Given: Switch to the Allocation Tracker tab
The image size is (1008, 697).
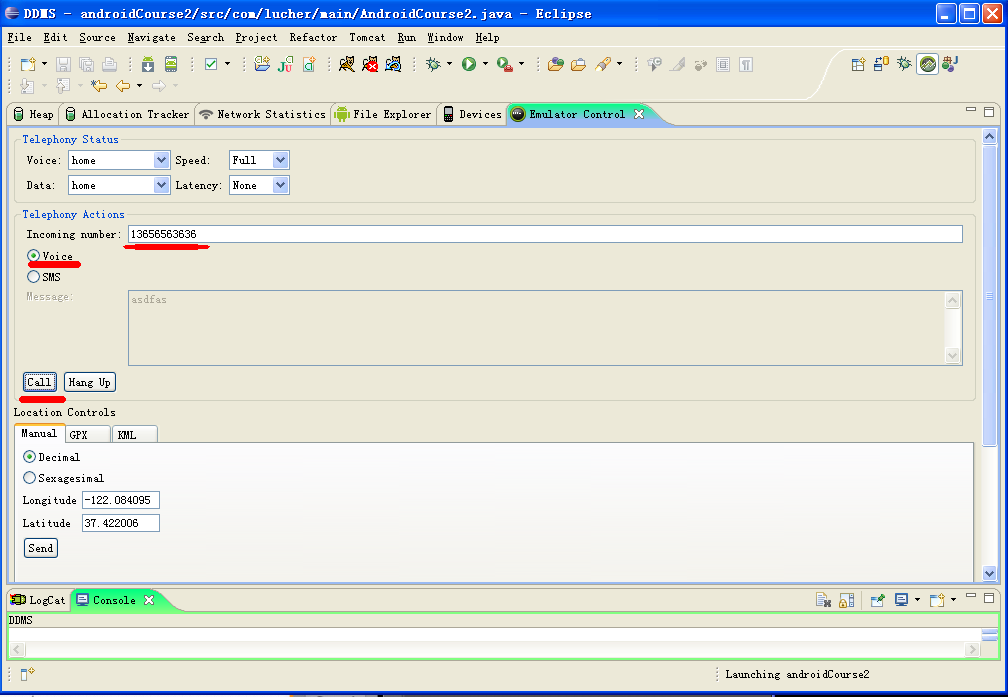Looking at the screenshot, I should 127,114.
